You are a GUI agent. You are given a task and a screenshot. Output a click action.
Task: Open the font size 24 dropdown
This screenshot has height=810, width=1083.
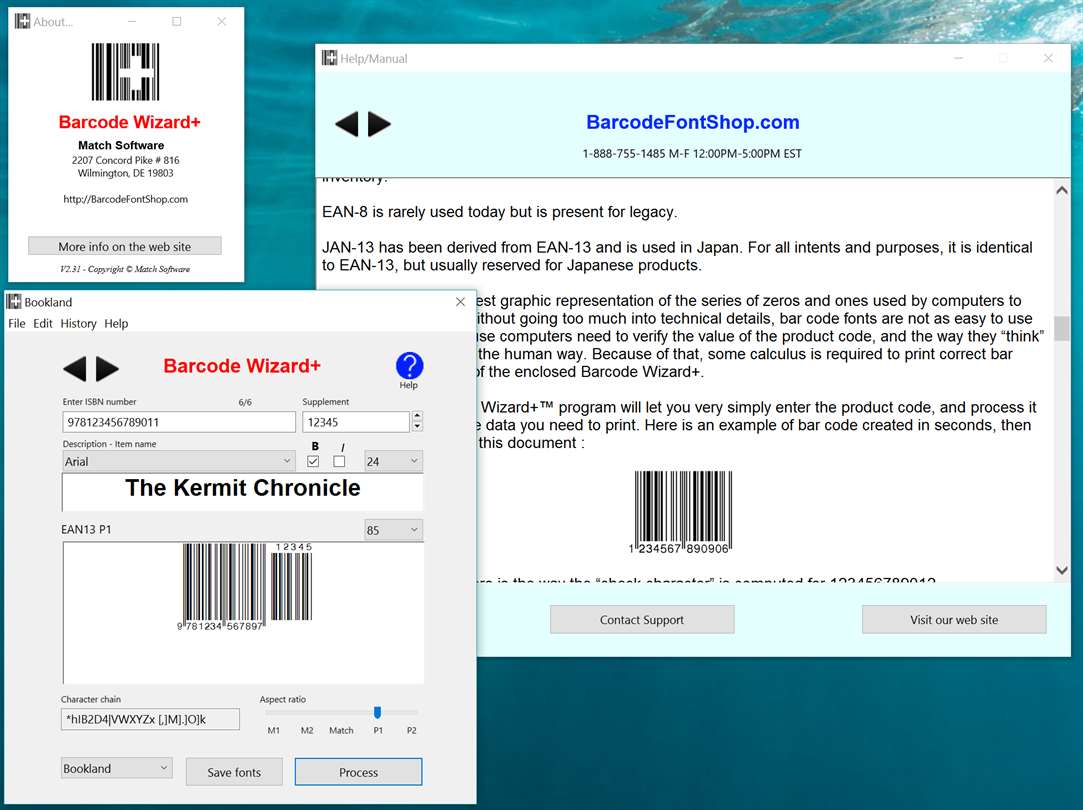pos(393,461)
